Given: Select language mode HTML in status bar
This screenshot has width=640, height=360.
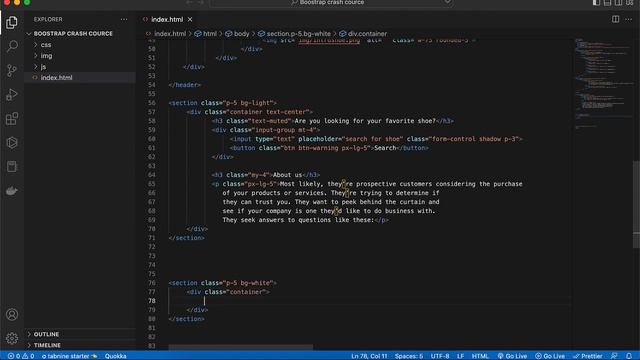Looking at the screenshot, I should (480, 356).
